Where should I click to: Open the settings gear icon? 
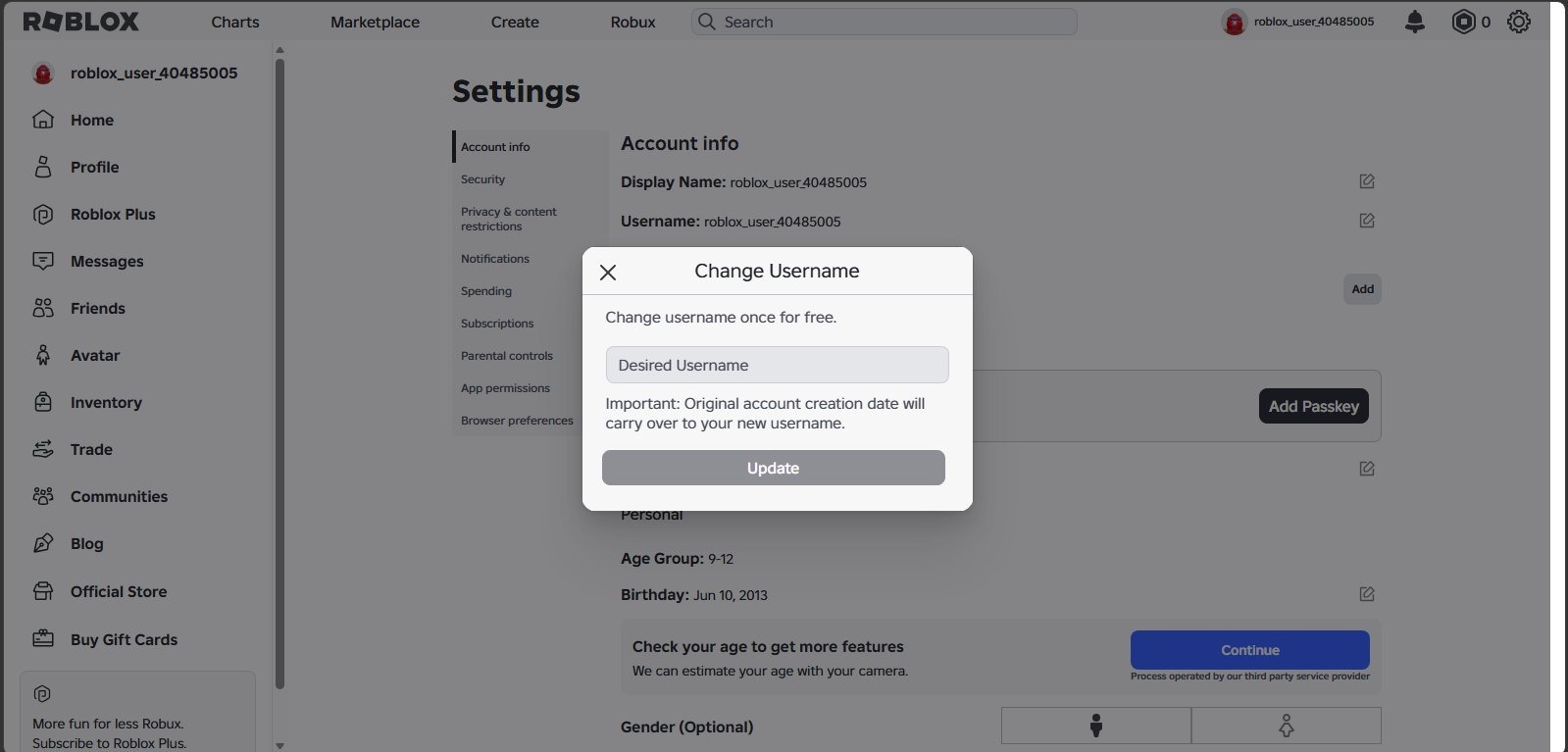point(1518,22)
